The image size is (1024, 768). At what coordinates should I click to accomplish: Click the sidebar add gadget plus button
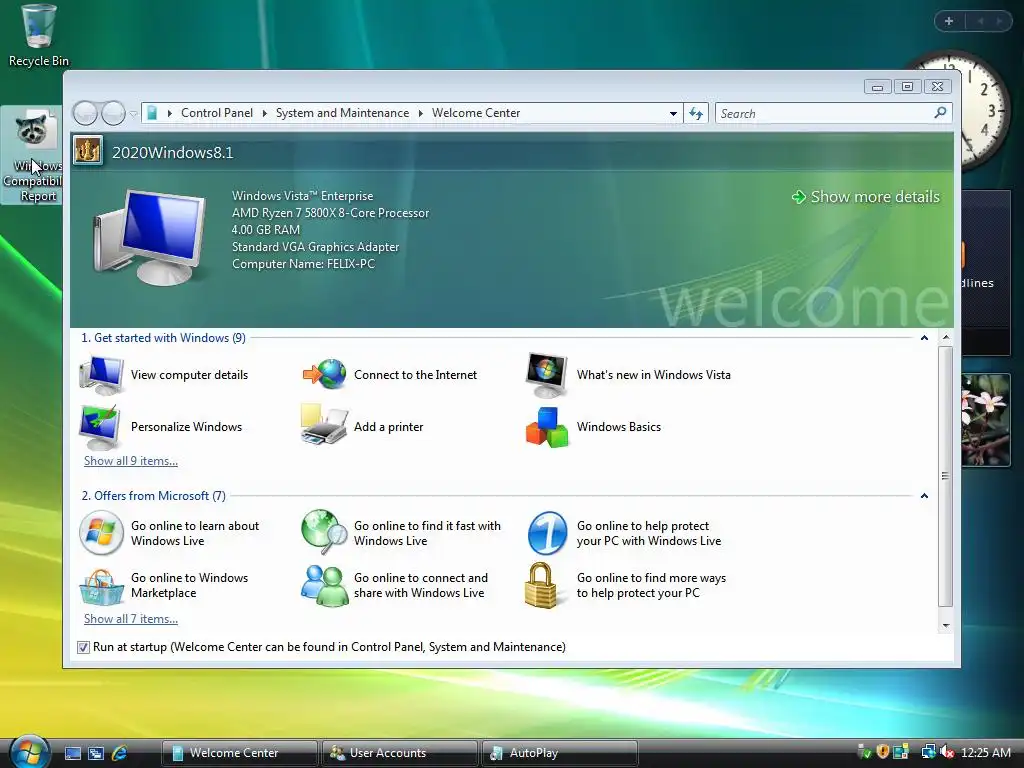tap(949, 21)
